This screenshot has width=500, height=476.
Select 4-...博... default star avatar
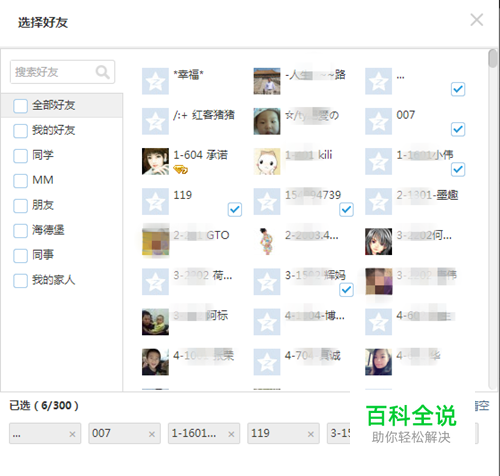tap(267, 322)
